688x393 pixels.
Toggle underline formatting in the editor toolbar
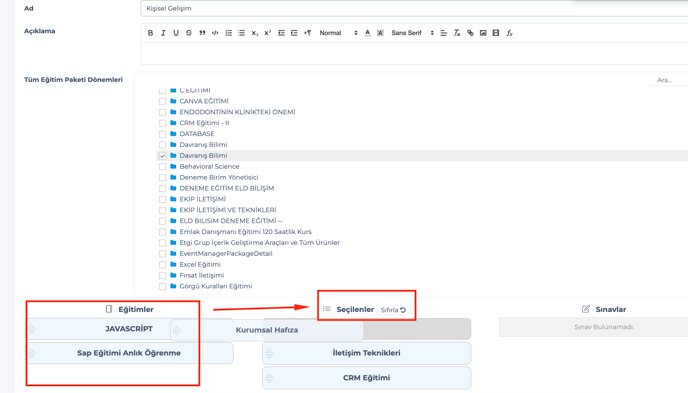coord(176,33)
